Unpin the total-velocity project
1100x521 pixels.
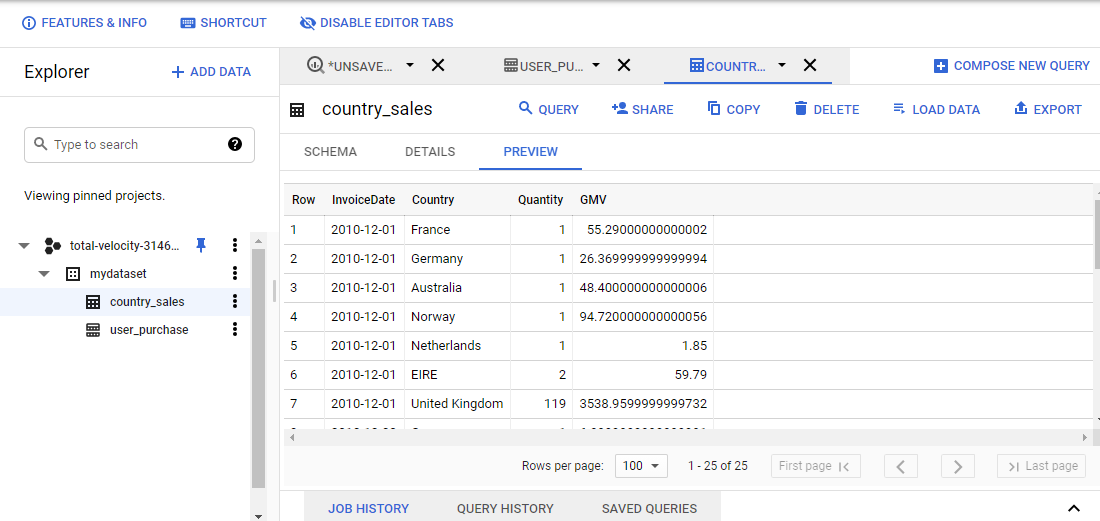coord(201,245)
